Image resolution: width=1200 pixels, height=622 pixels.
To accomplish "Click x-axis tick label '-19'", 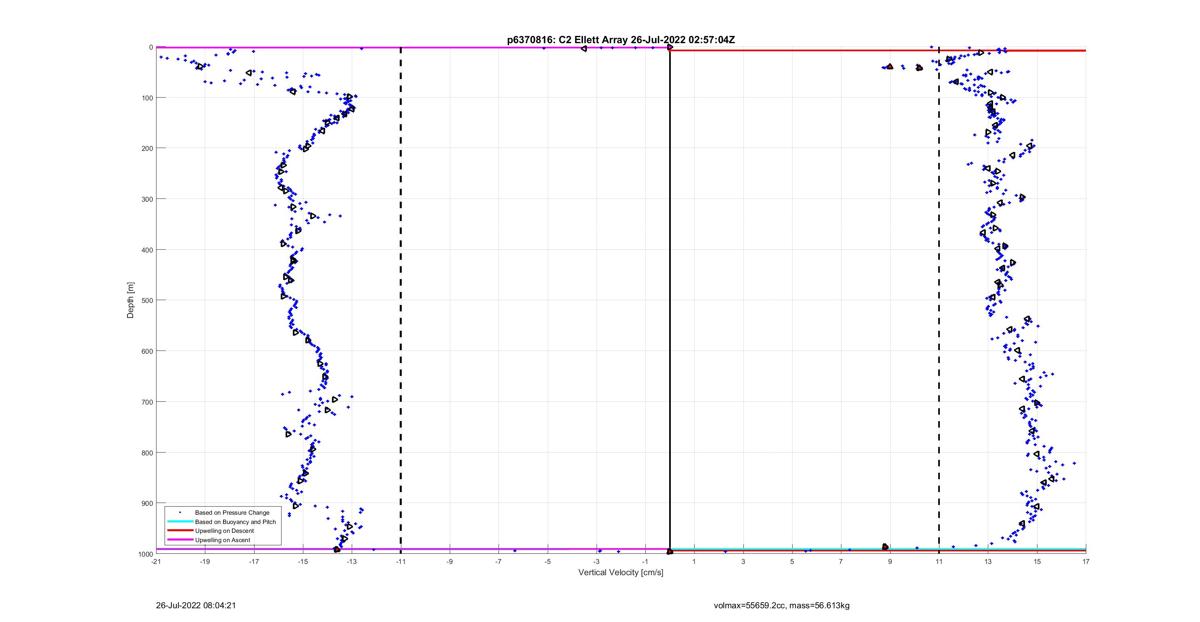I will pyautogui.click(x=205, y=561).
